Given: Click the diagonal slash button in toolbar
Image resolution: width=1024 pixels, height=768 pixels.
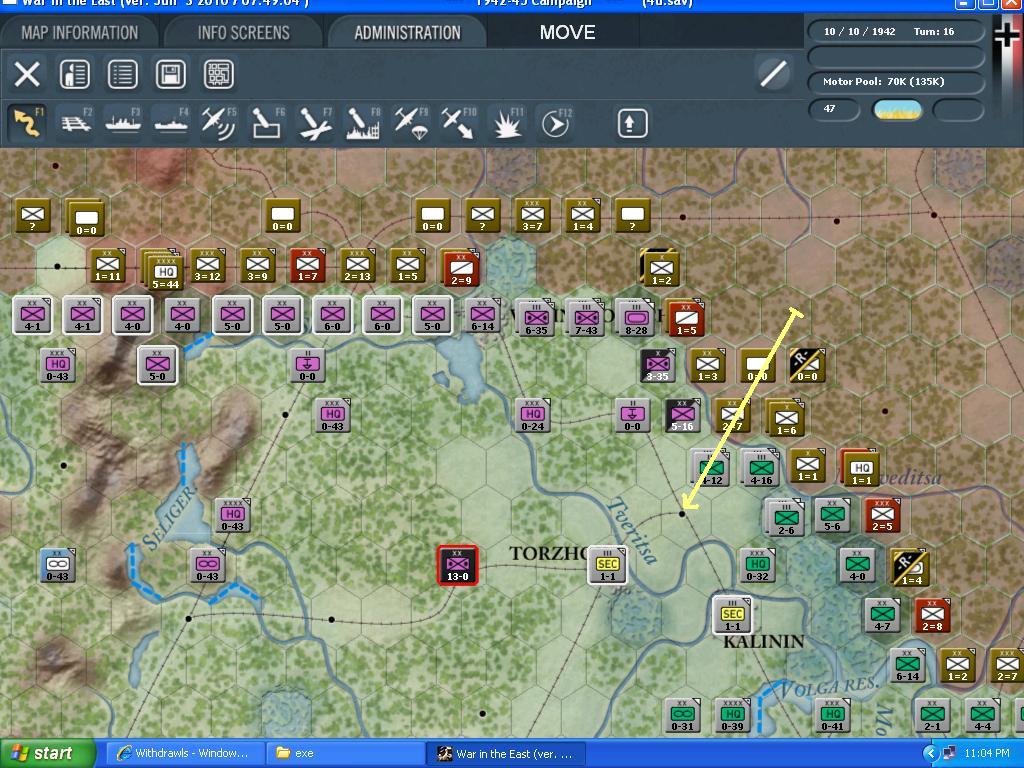Looking at the screenshot, I should (x=773, y=73).
